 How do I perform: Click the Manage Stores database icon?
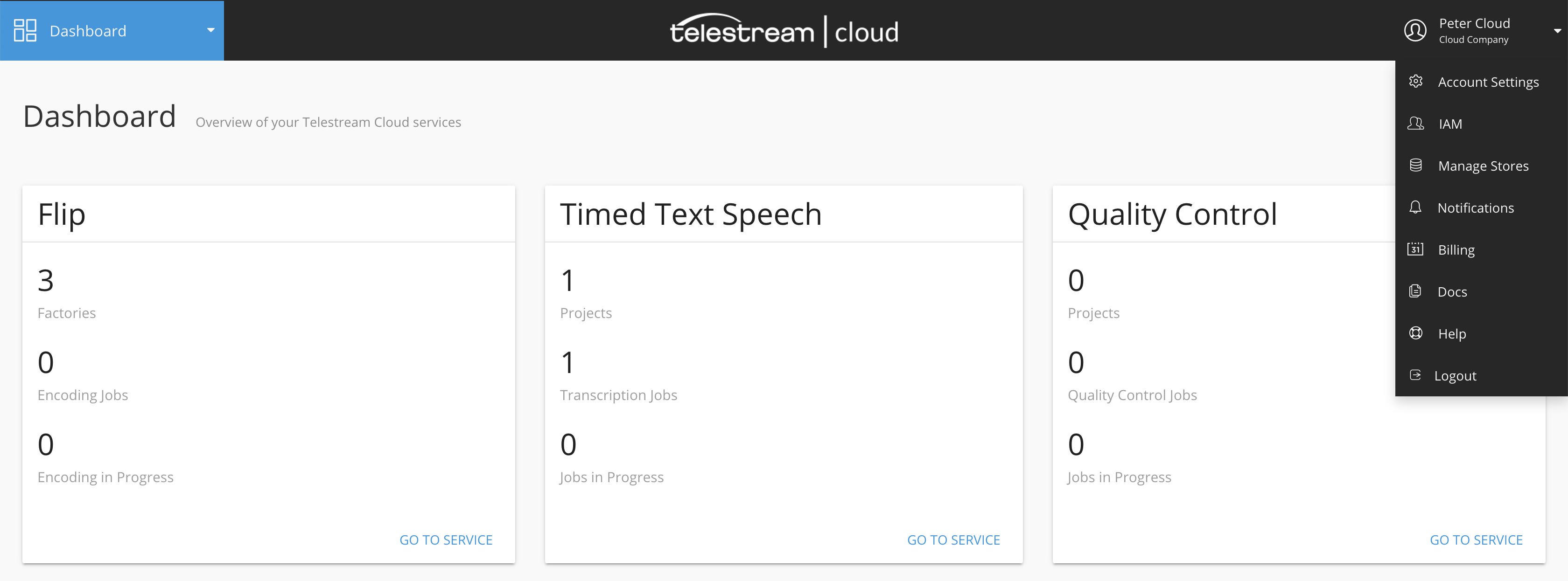1416,166
